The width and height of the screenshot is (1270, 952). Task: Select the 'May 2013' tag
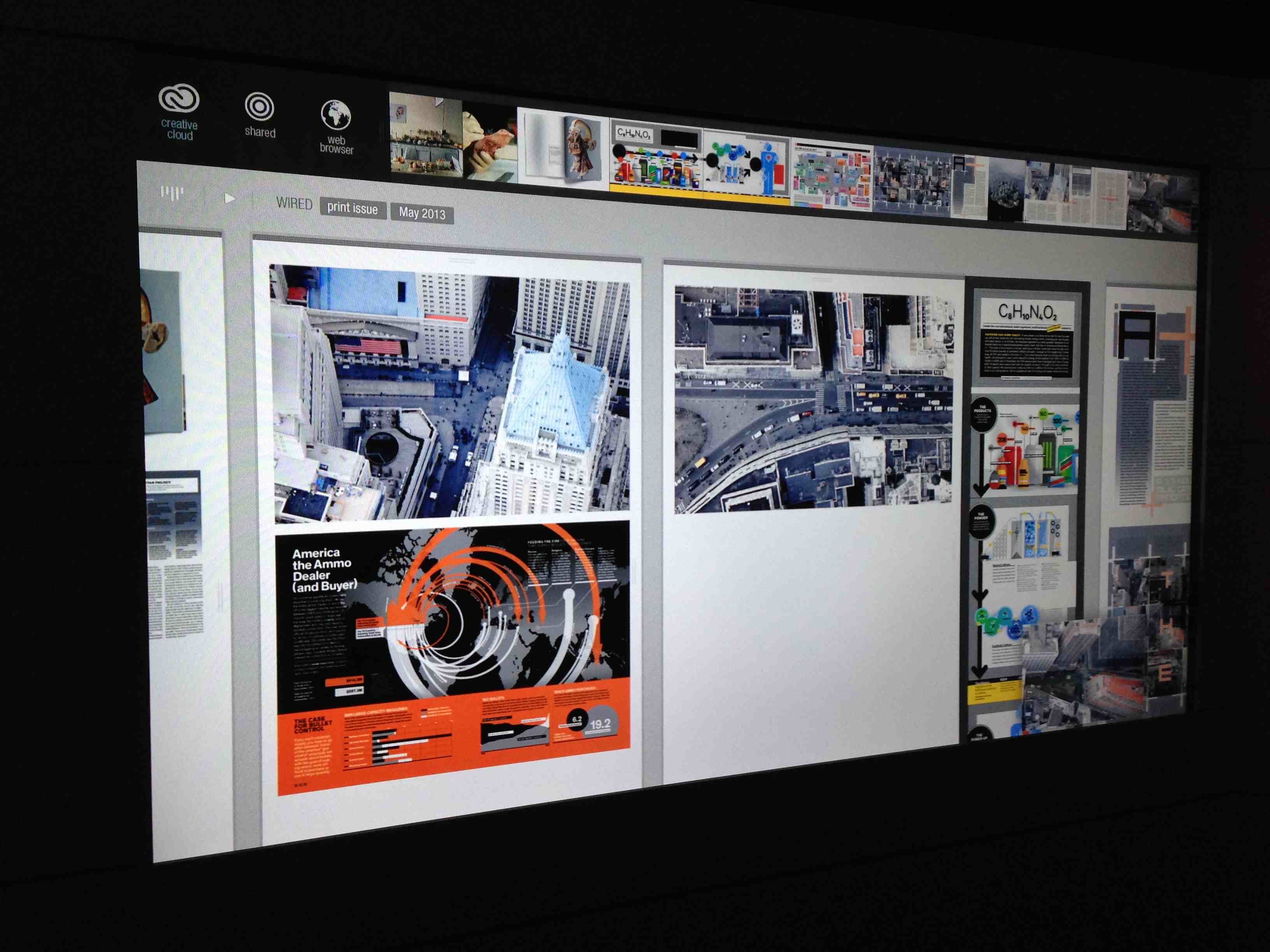422,213
